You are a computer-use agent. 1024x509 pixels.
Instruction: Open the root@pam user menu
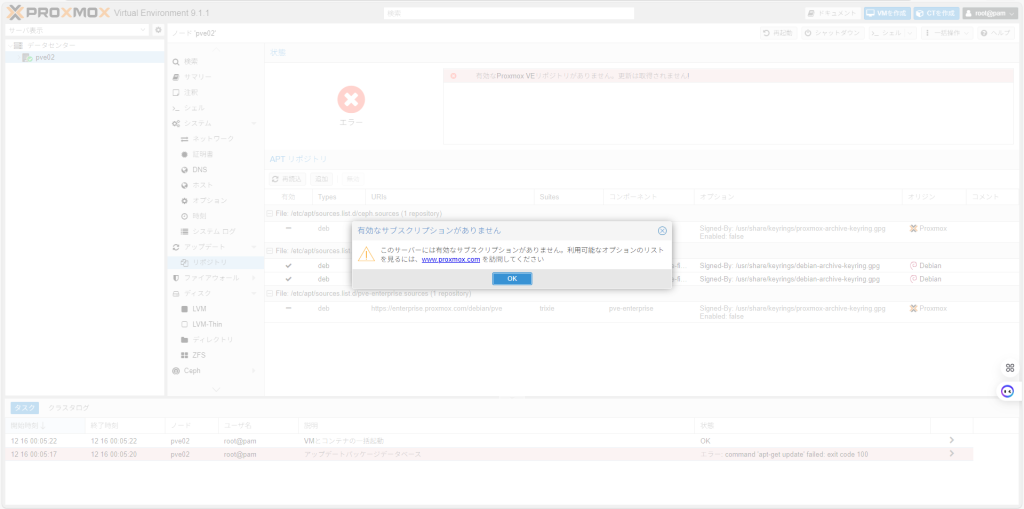pyautogui.click(x=990, y=13)
